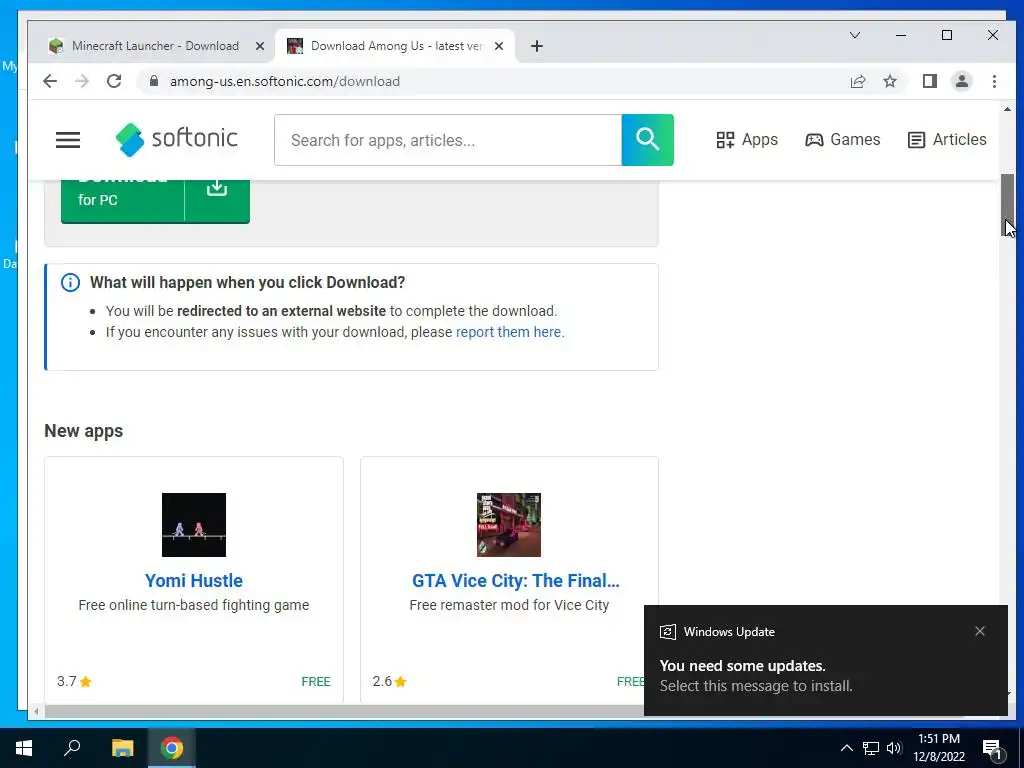Click the vertical scrollbar thumb
Viewport: 1024px width, 768px height.
pyautogui.click(x=1008, y=206)
